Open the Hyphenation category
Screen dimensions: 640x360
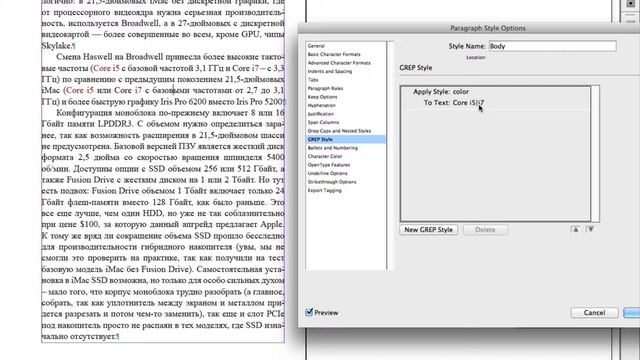[321, 105]
